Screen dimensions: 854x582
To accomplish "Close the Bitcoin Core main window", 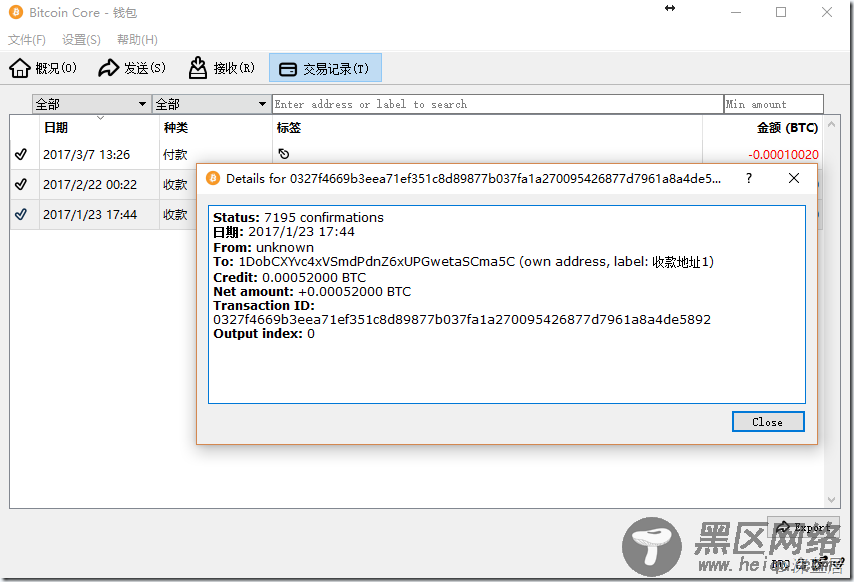I will 827,12.
